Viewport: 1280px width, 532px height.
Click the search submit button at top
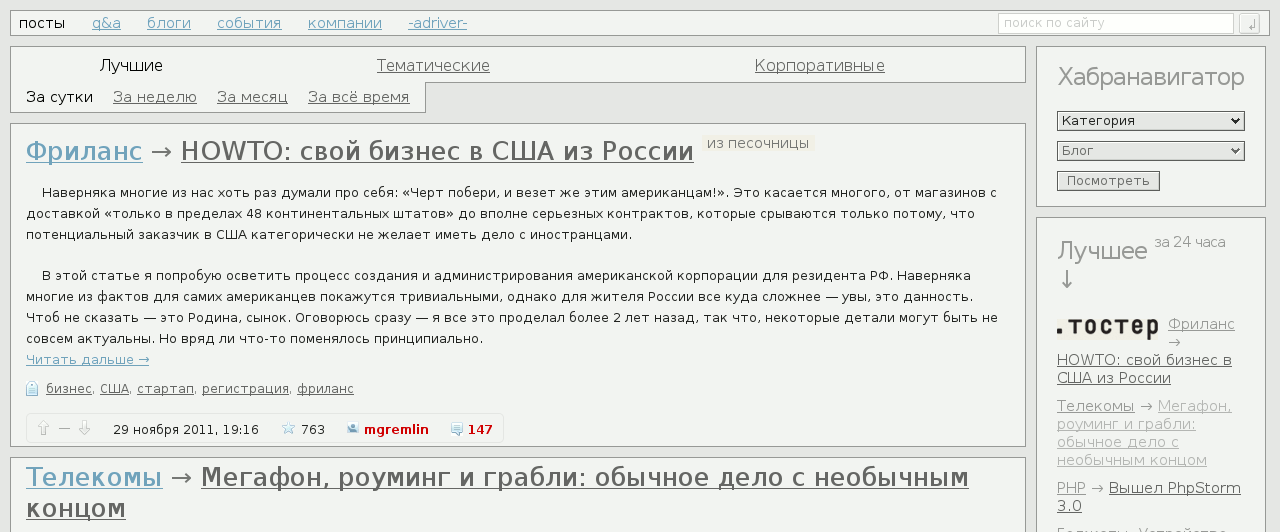click(1249, 23)
